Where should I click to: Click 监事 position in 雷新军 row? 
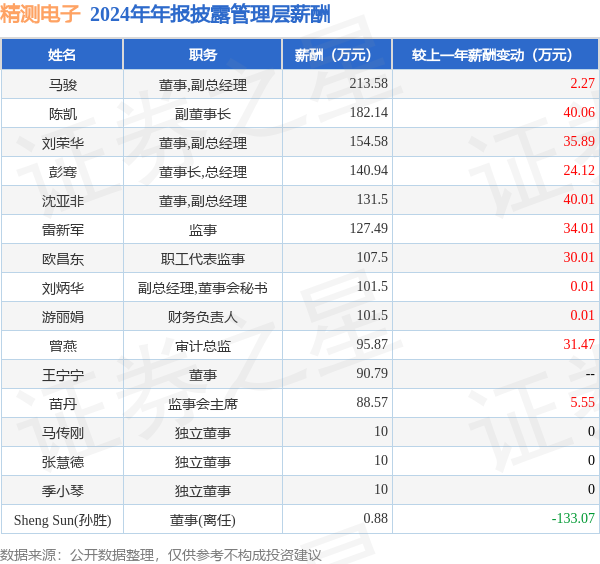click(x=202, y=230)
